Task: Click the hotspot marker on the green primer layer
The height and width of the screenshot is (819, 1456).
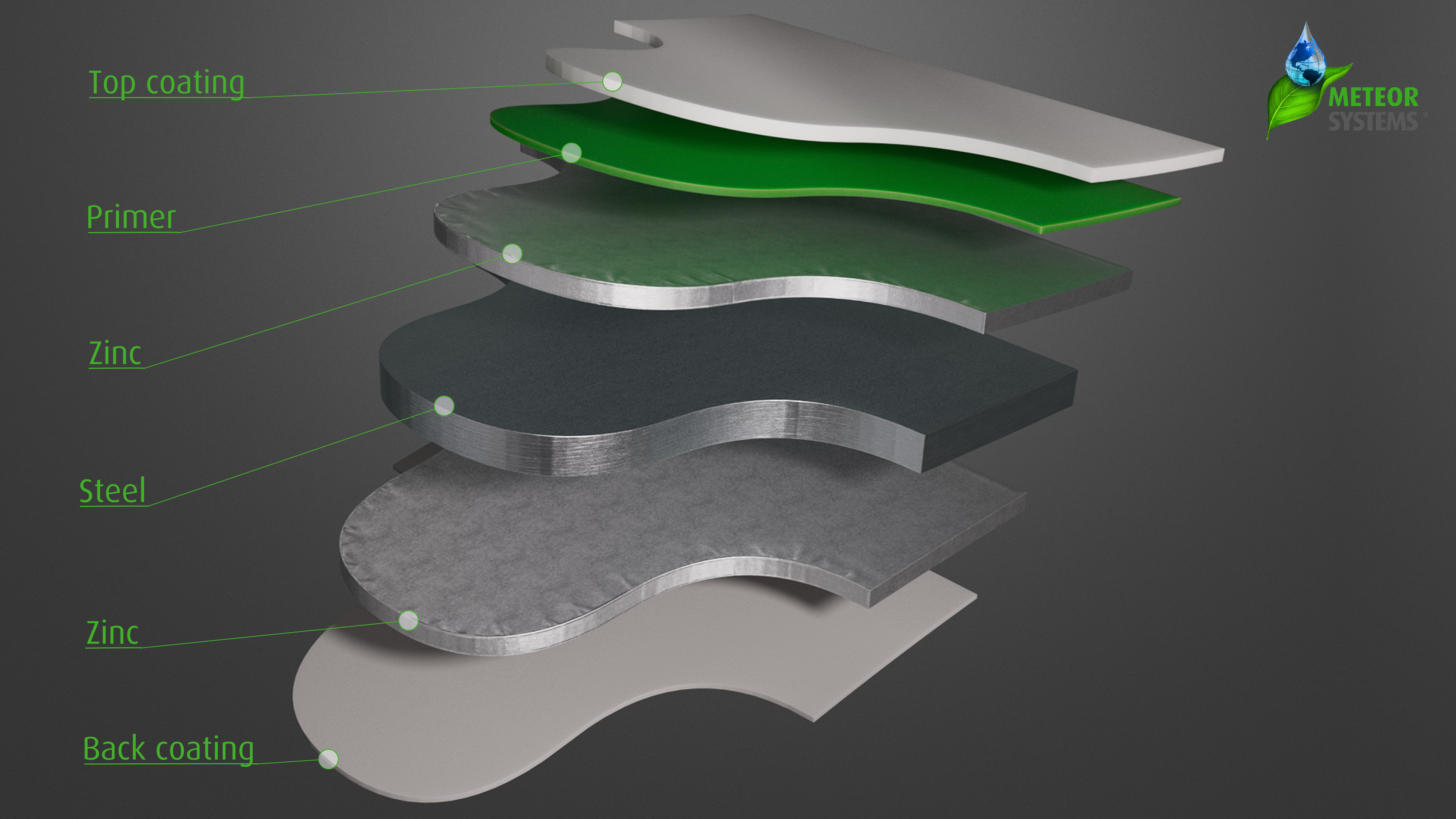Action: (x=571, y=152)
